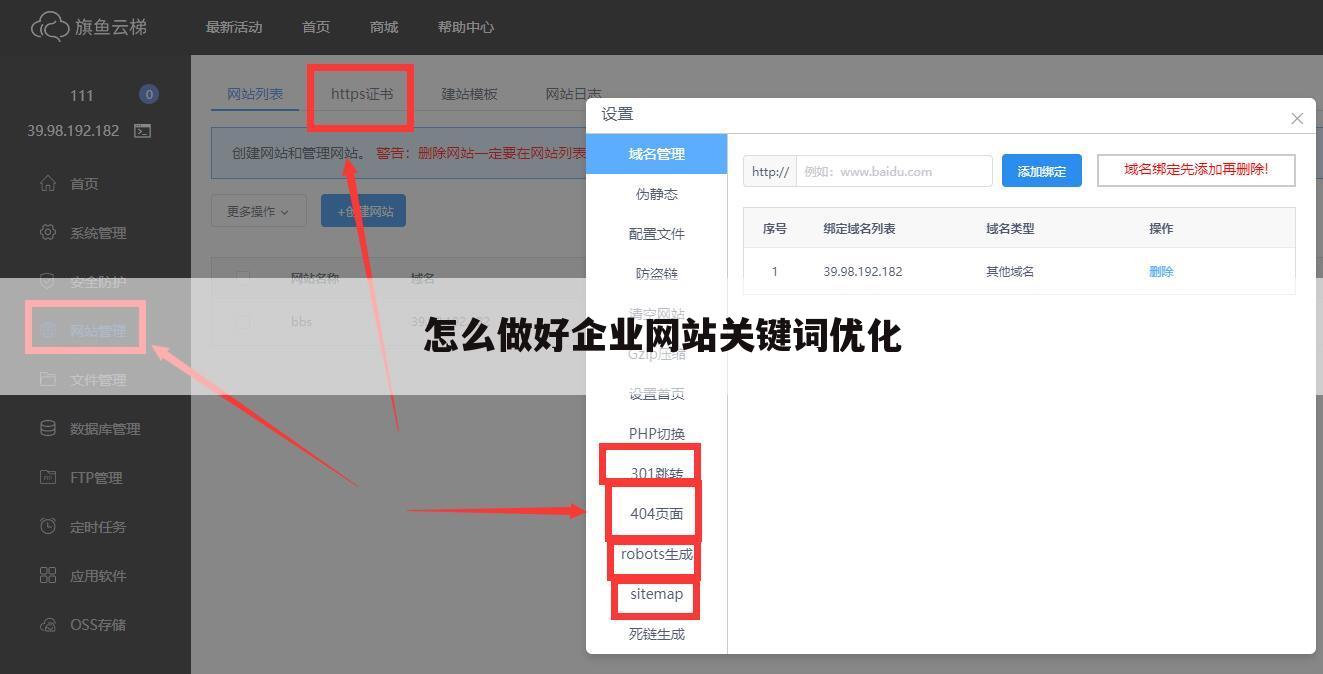
Task: Select sitemap in settings menu
Action: (x=656, y=594)
